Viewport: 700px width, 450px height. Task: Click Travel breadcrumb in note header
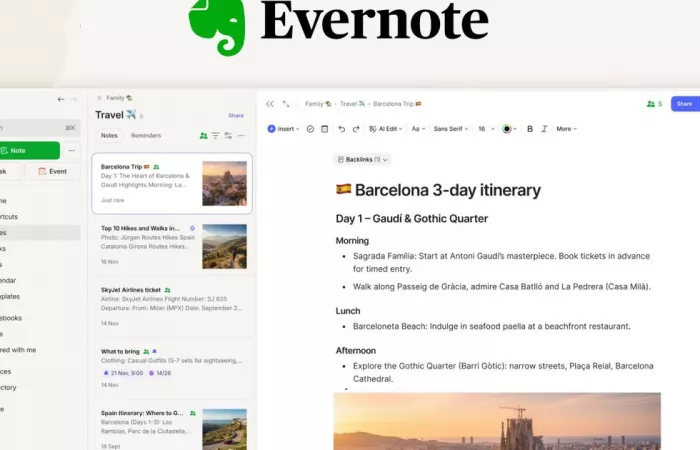click(352, 104)
